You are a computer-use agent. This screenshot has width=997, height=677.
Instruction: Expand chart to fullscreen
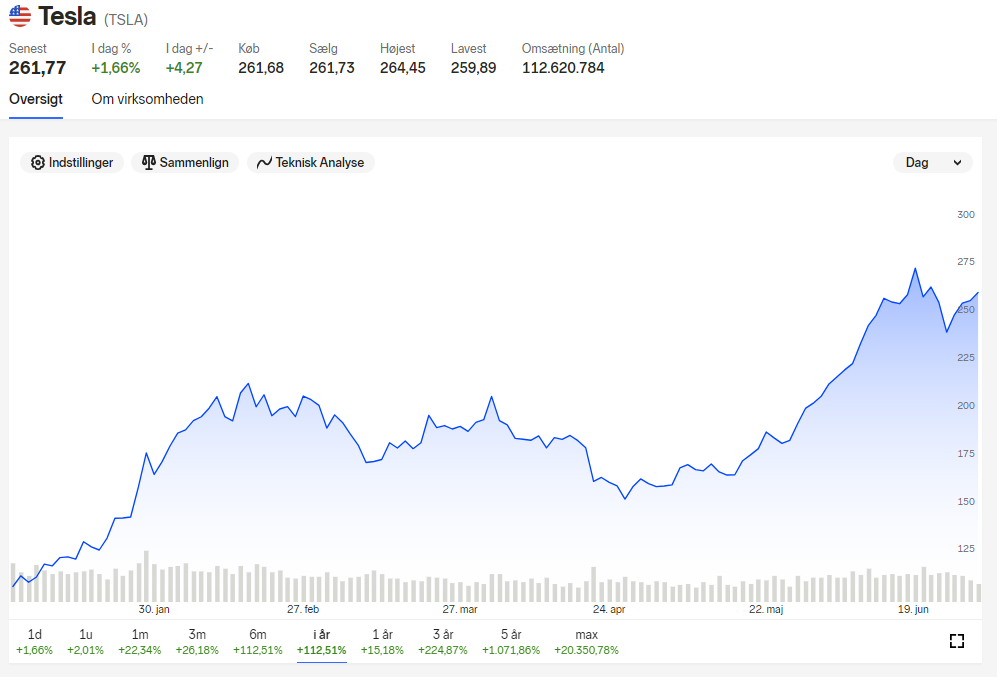pos(956,641)
